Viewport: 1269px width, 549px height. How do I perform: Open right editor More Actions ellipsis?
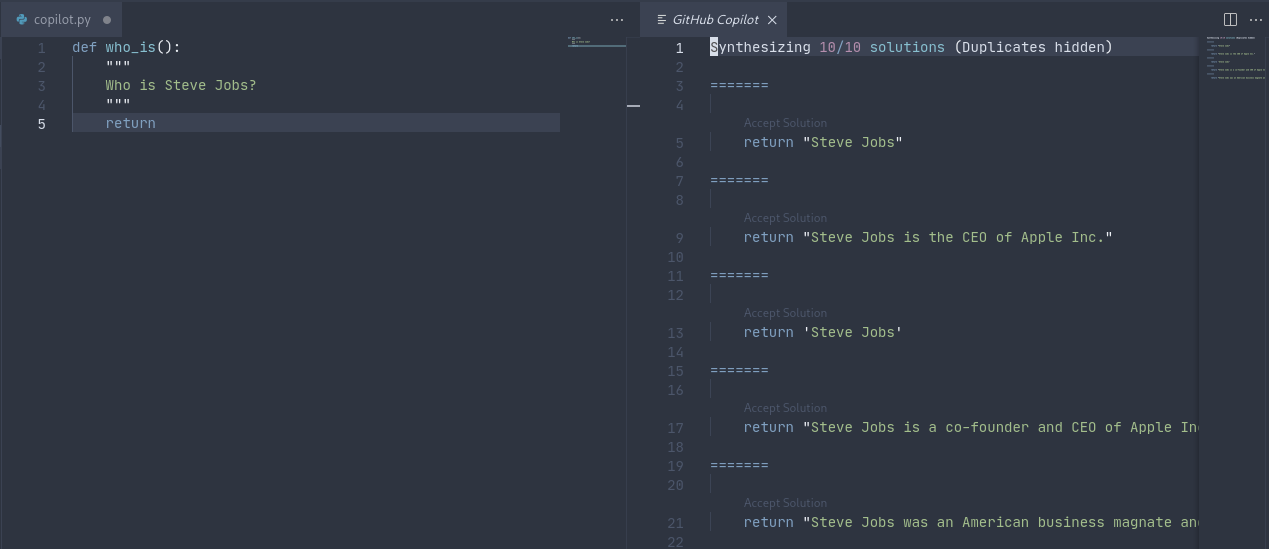pyautogui.click(x=1256, y=19)
